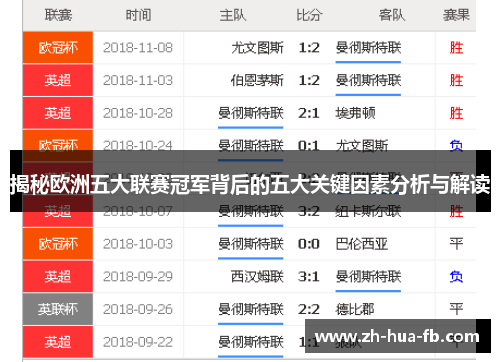Select the 英超 tag in the 2018-10-28 row
The width and height of the screenshot is (500, 362).
(x=58, y=113)
